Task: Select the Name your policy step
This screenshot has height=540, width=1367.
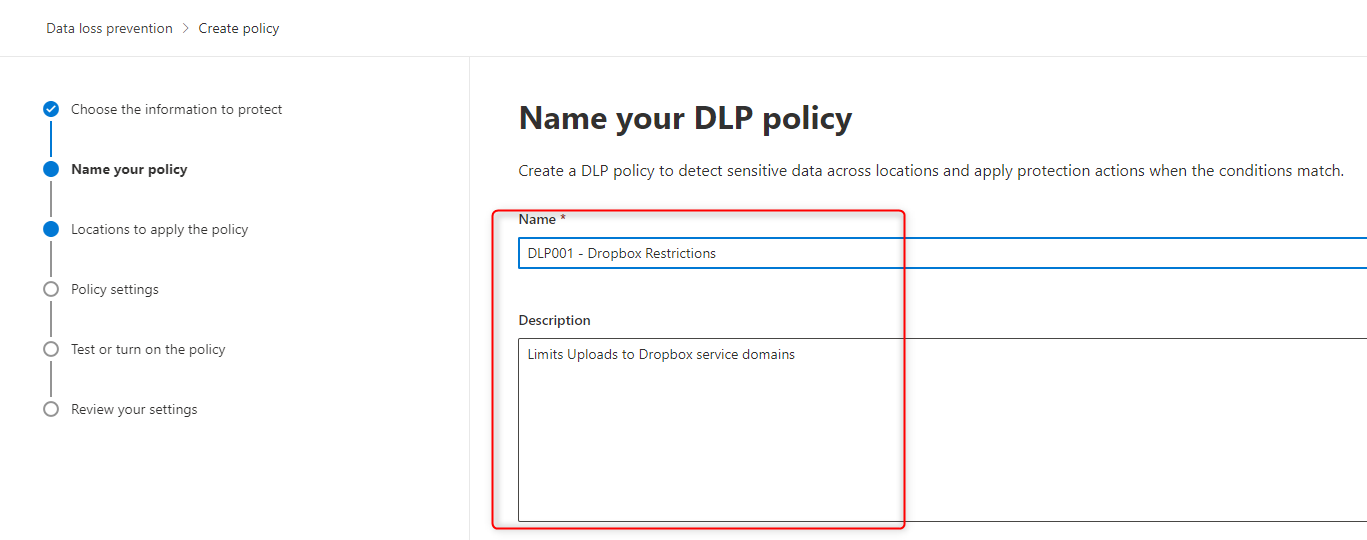Action: point(129,169)
